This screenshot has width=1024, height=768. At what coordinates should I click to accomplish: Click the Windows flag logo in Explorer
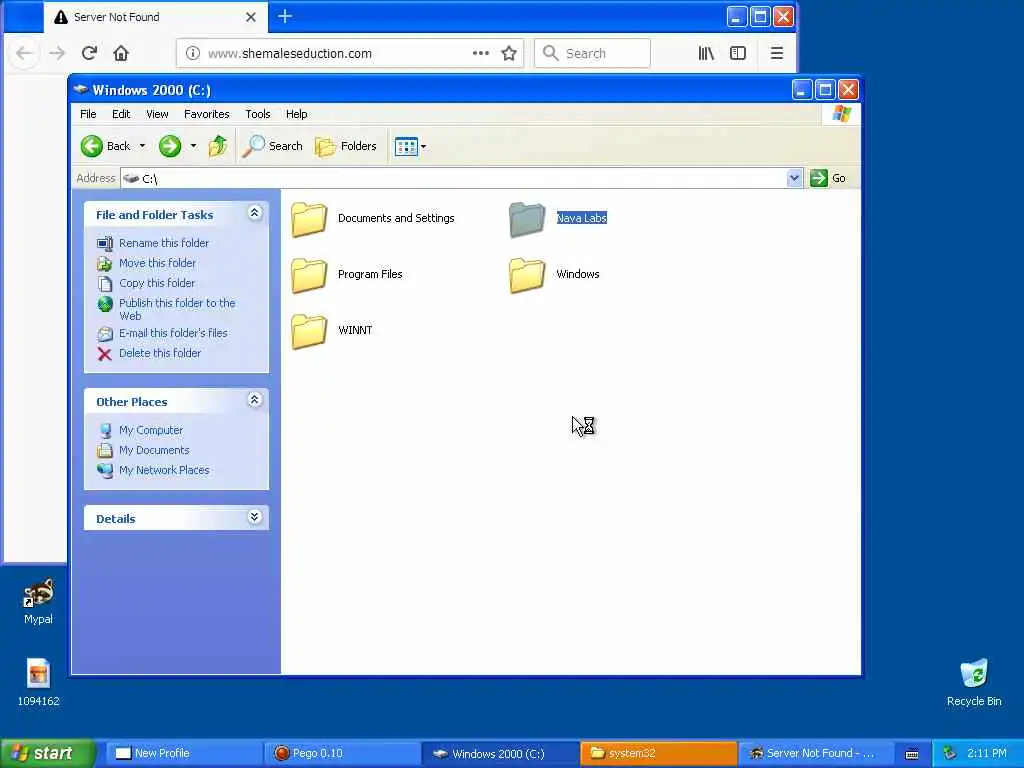pos(841,114)
